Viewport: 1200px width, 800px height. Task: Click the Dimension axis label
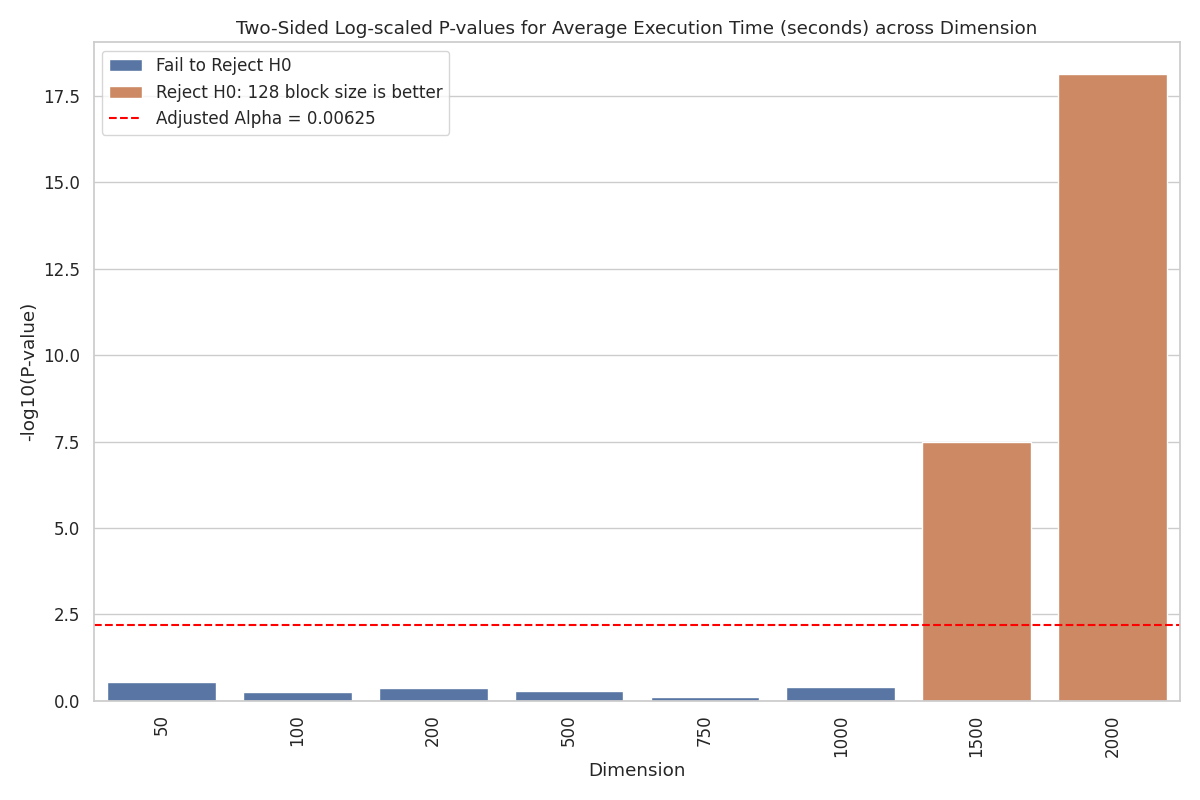pyautogui.click(x=636, y=770)
